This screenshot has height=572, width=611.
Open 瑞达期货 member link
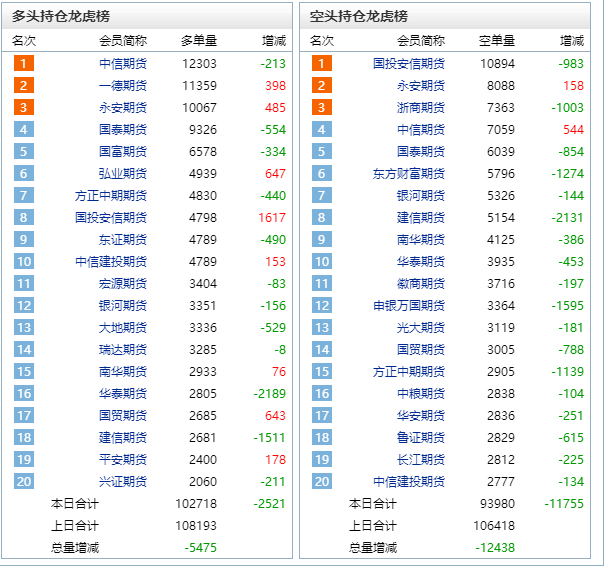point(123,350)
